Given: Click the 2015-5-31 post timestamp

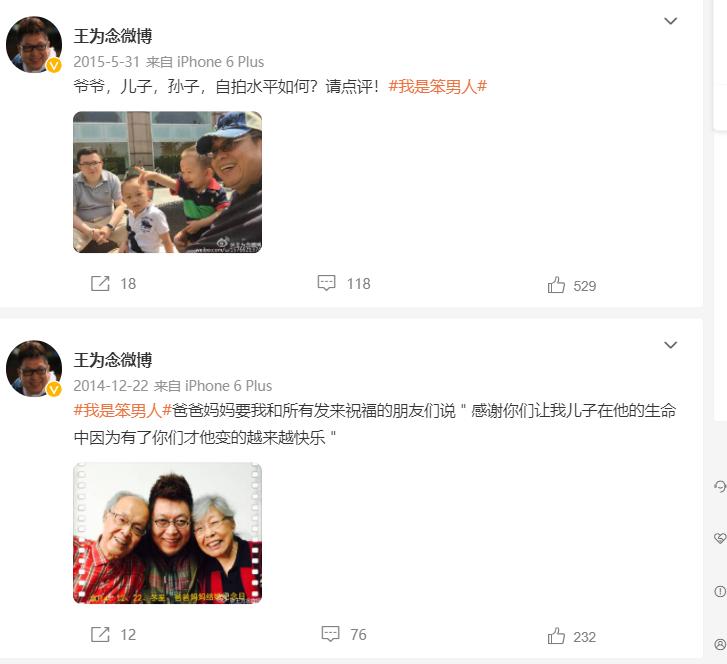Looking at the screenshot, I should pos(106,62).
